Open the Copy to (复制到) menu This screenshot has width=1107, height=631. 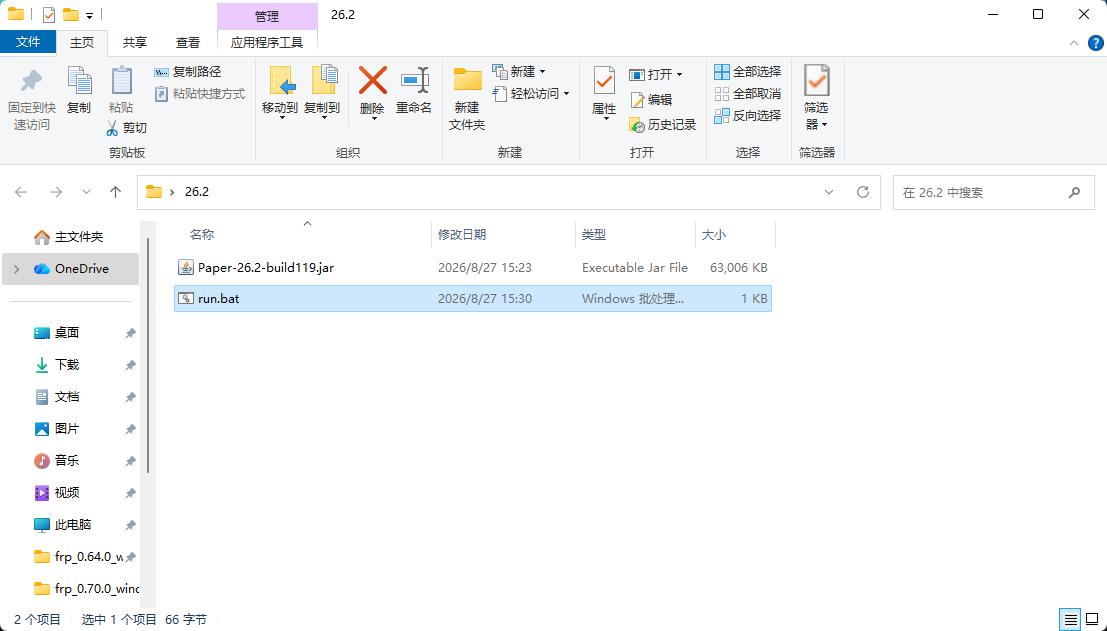(322, 92)
